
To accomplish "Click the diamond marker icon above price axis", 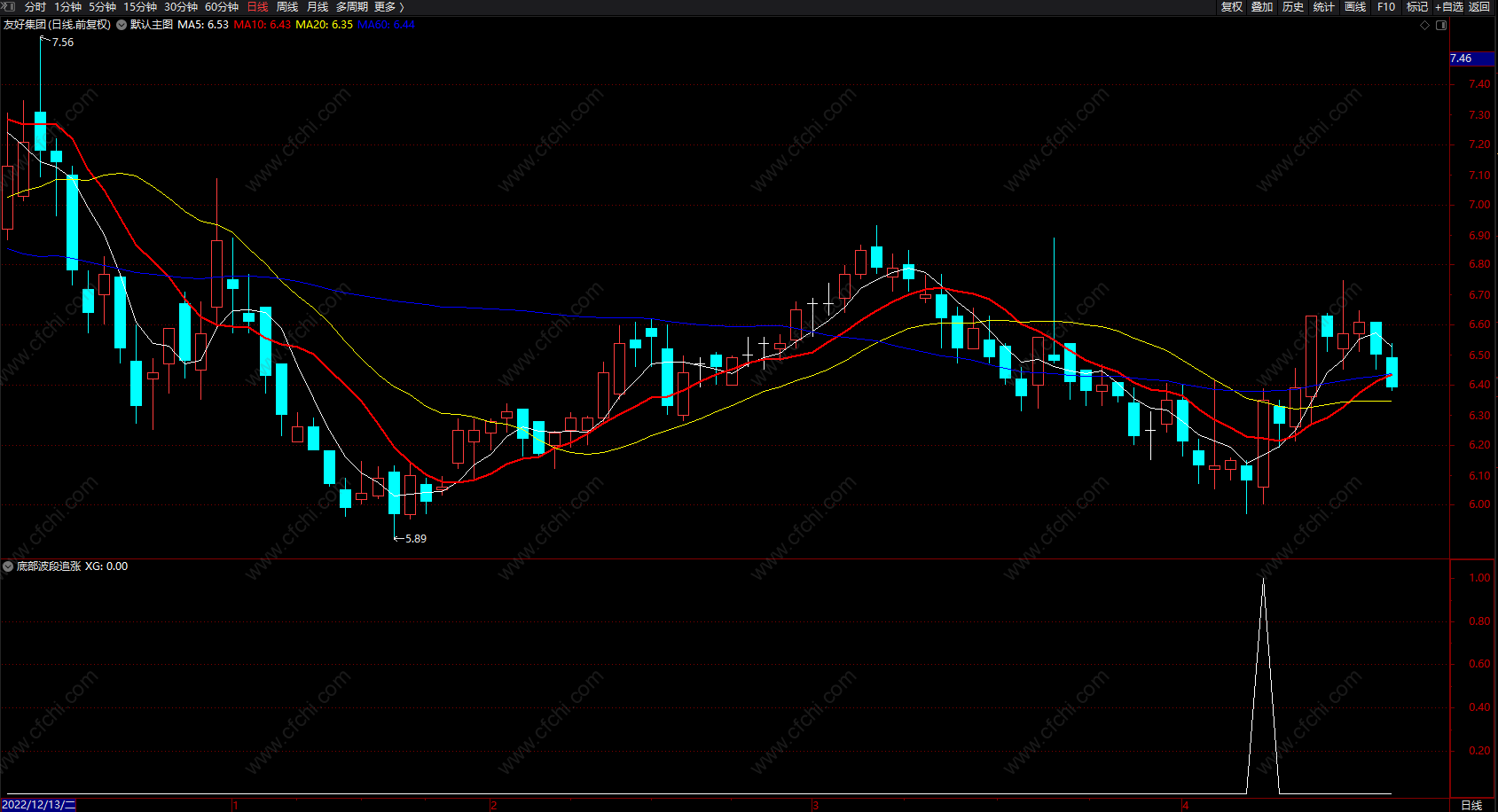I will click(x=1425, y=25).
